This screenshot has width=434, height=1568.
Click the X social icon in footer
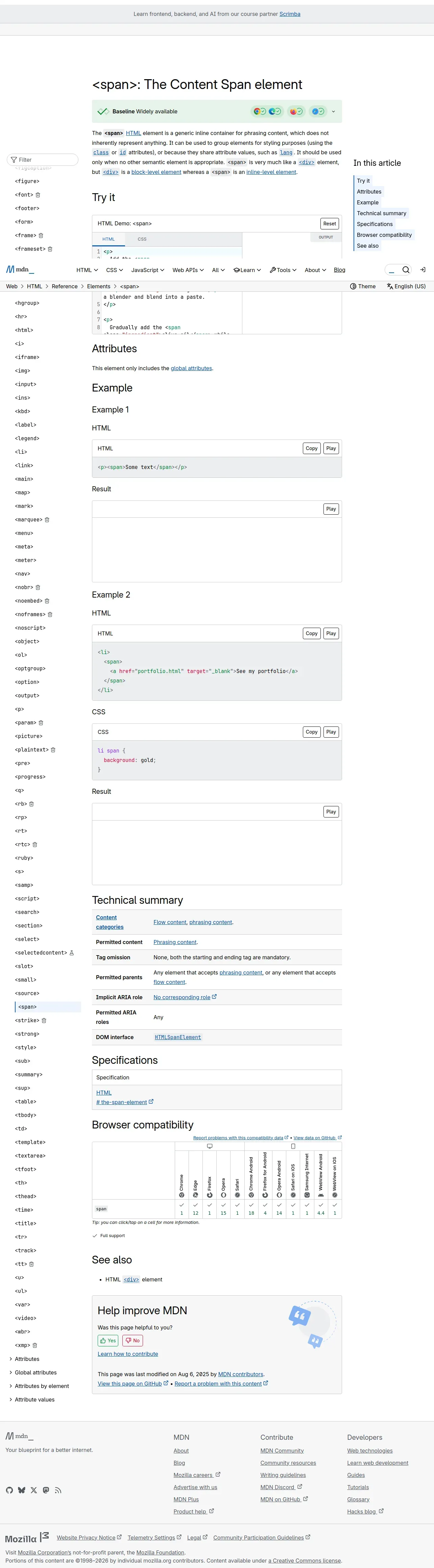click(x=34, y=1490)
